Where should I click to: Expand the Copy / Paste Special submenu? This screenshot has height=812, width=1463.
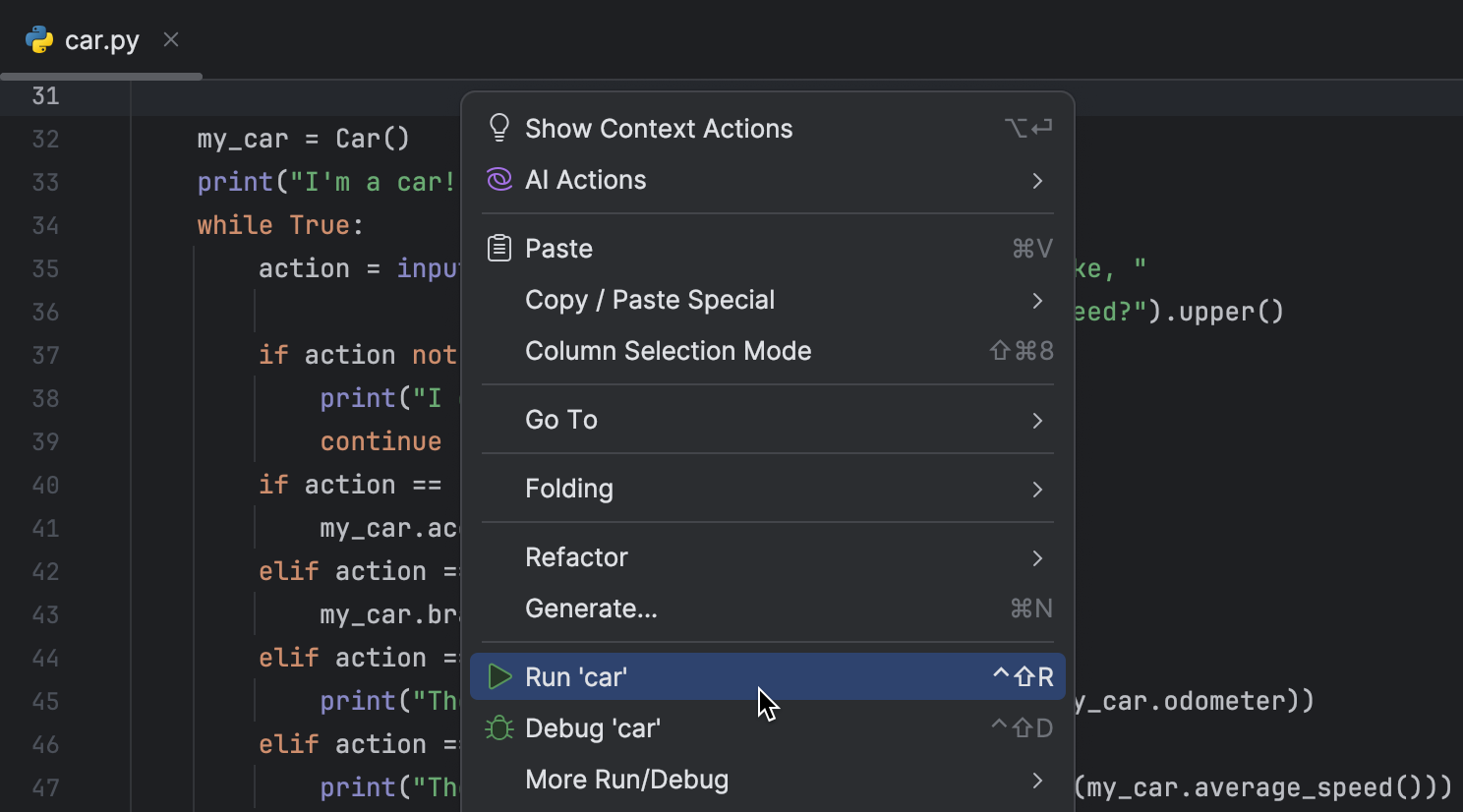(x=1037, y=300)
